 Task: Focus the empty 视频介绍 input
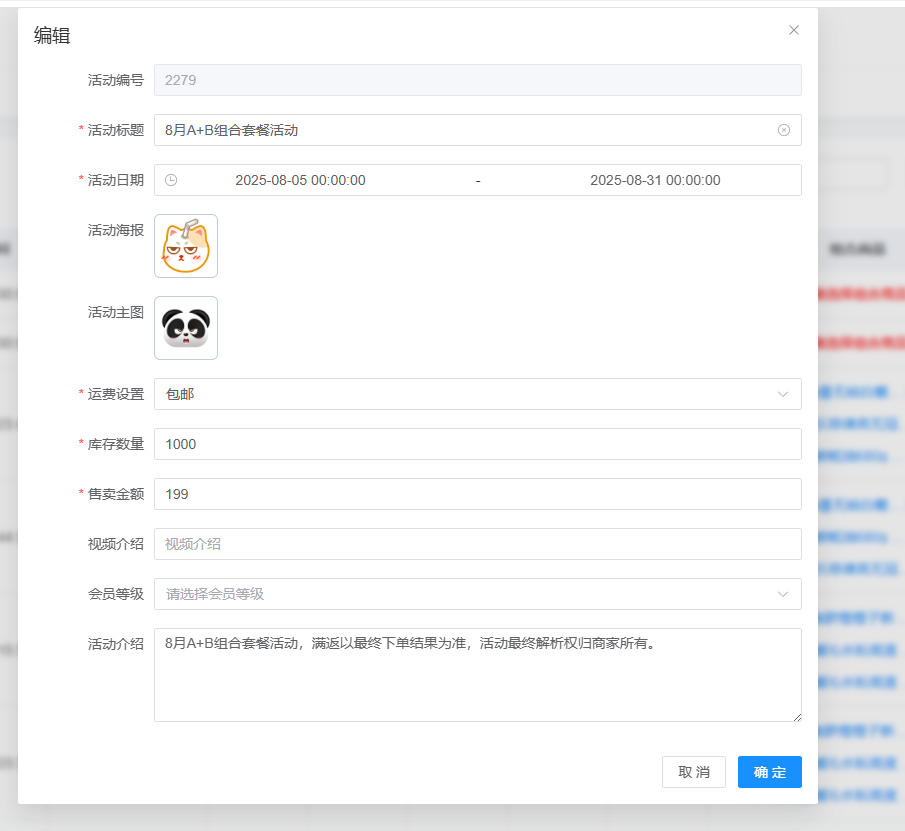pyautogui.click(x=477, y=544)
